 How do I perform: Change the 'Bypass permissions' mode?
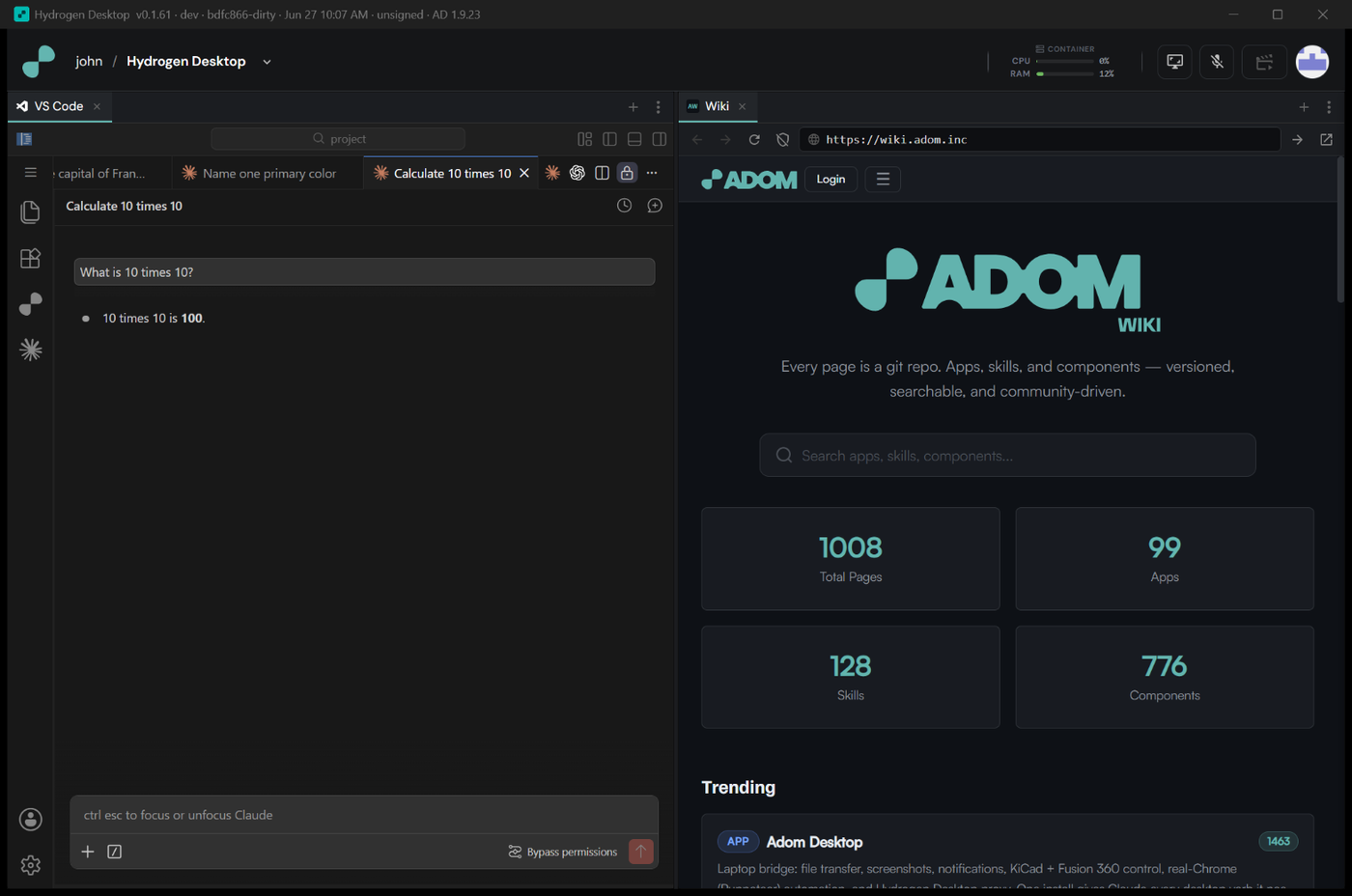pyautogui.click(x=562, y=852)
